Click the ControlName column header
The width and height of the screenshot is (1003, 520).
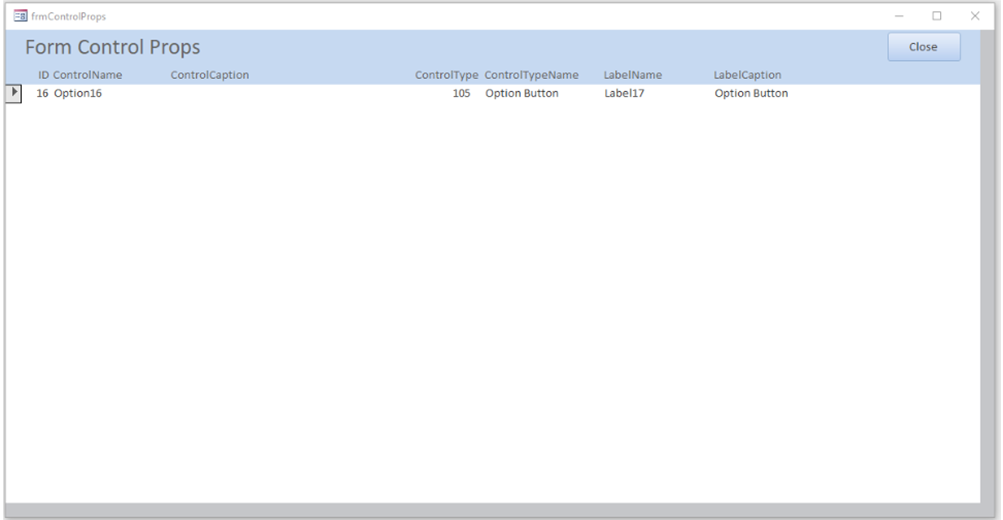pyautogui.click(x=88, y=75)
